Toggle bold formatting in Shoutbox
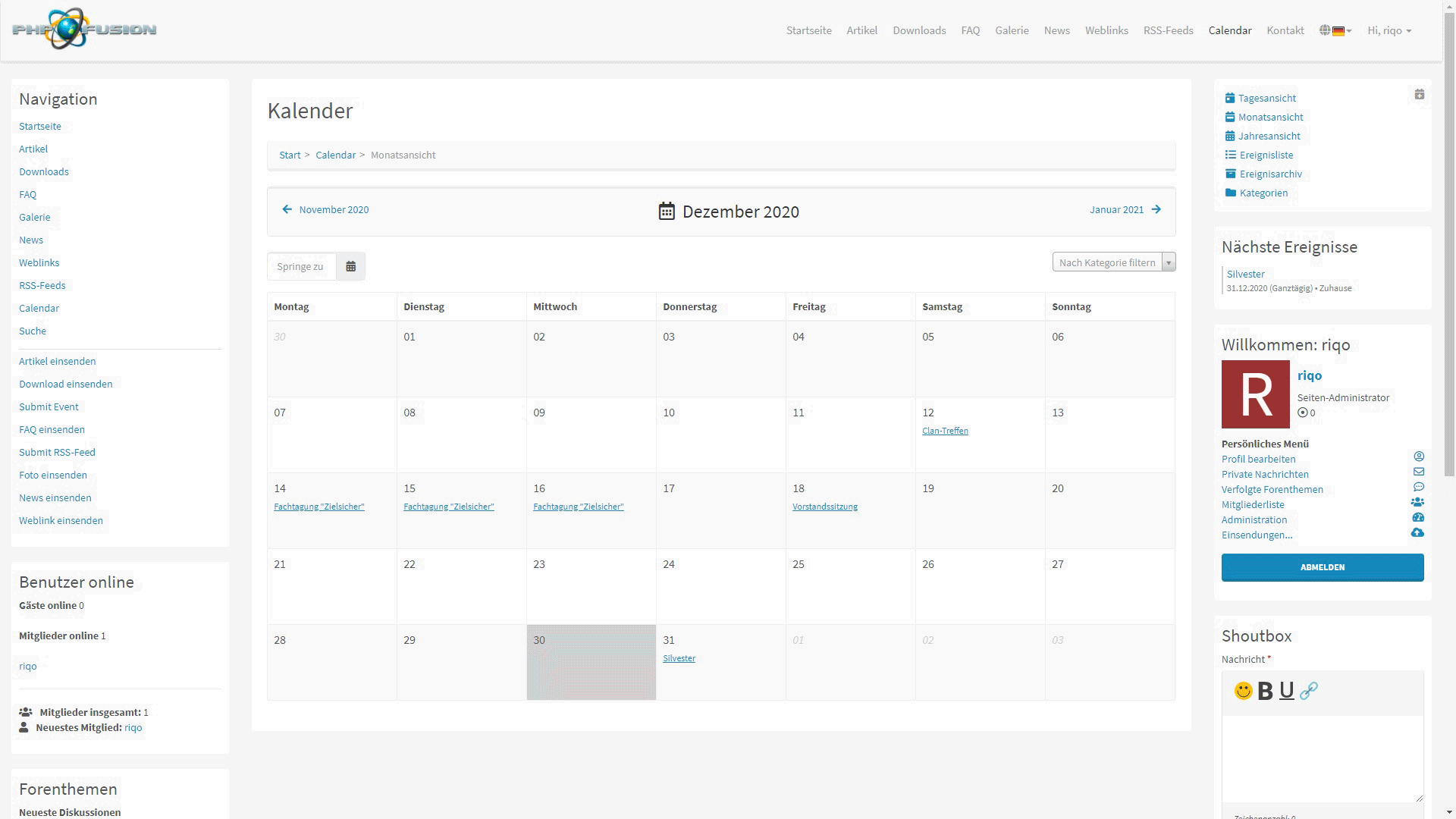The image size is (1456, 819). pyautogui.click(x=1265, y=691)
